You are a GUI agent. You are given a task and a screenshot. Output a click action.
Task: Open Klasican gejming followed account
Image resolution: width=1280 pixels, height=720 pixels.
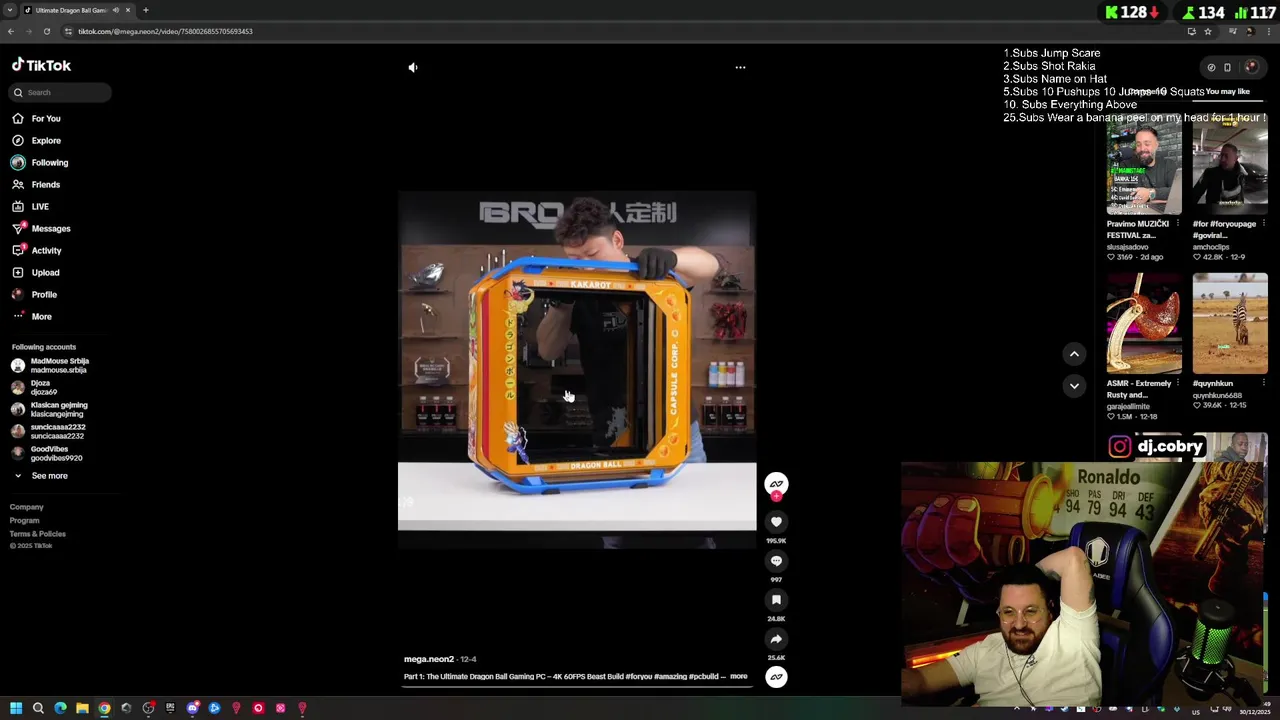pyautogui.click(x=50, y=409)
